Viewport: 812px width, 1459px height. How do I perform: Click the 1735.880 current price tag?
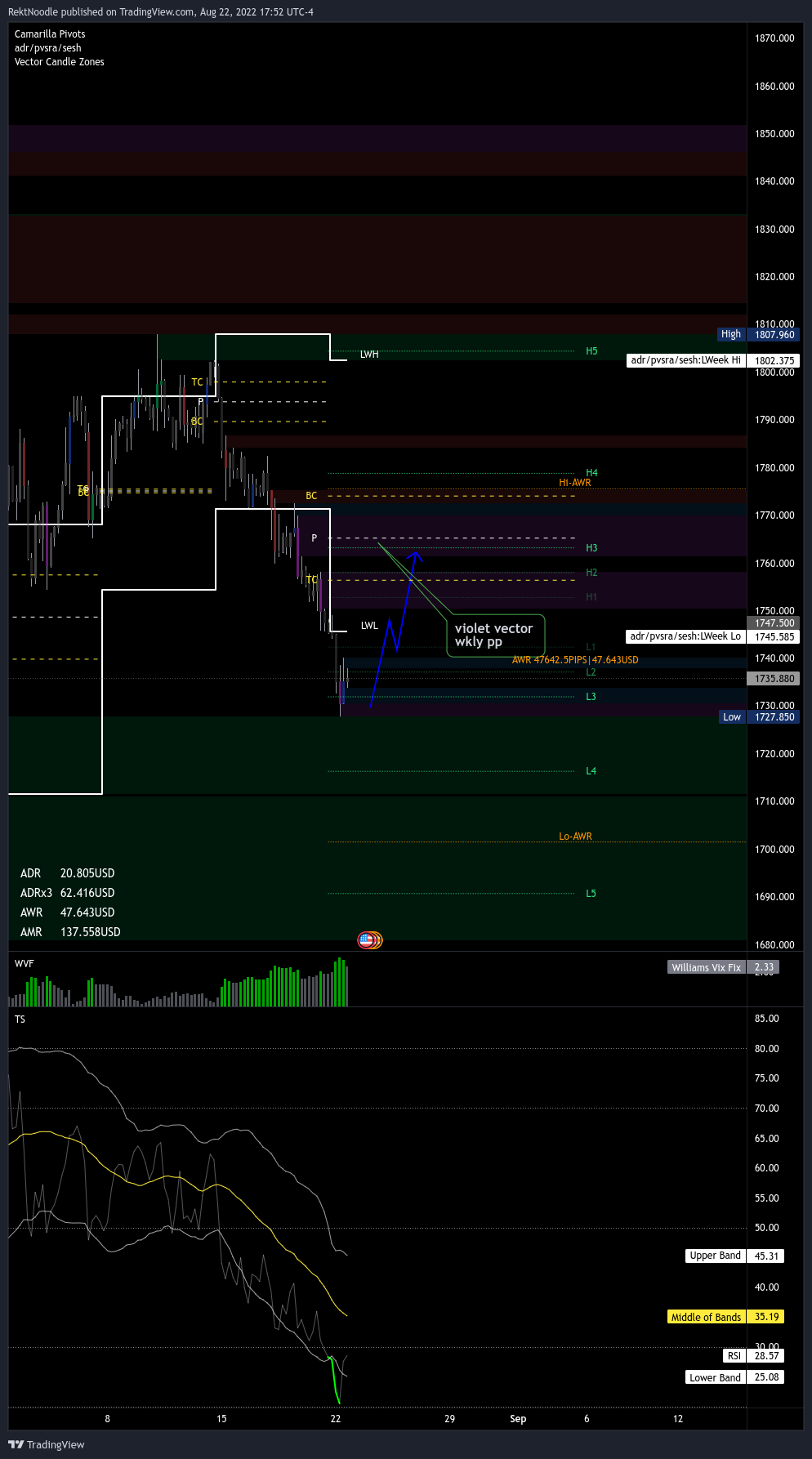774,679
